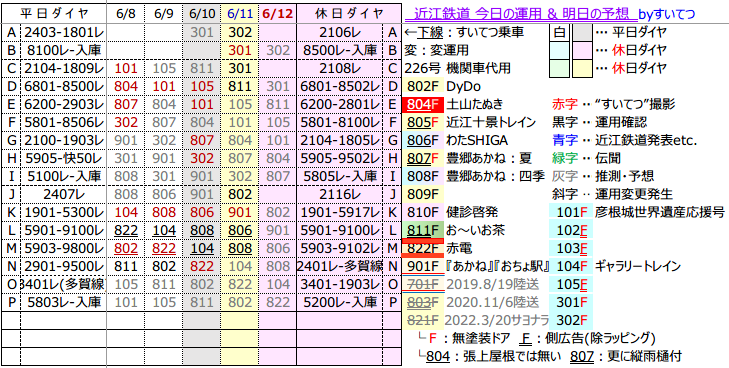Click the 2901-9500レ weekday cell

[64, 267]
